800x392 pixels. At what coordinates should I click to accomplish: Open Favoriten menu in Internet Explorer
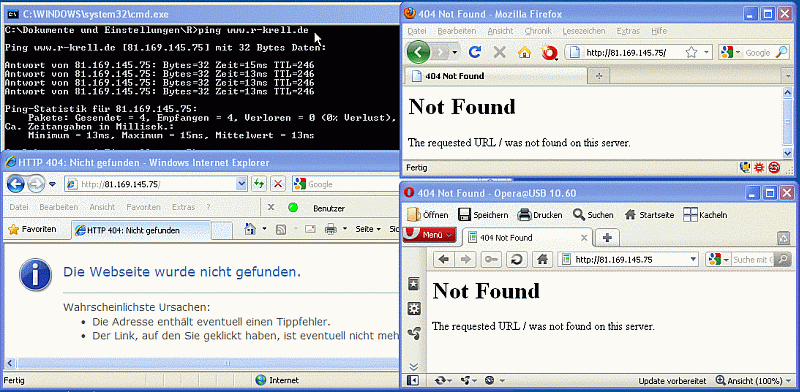(x=143, y=207)
